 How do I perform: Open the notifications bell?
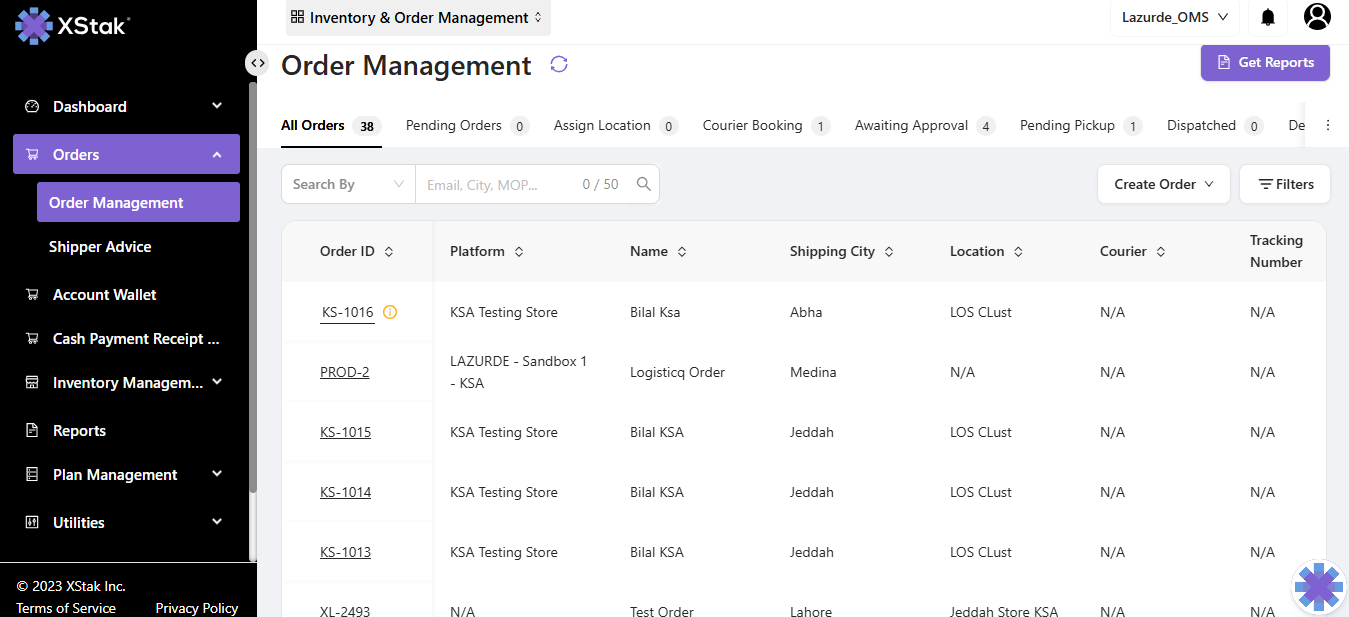tap(1268, 17)
